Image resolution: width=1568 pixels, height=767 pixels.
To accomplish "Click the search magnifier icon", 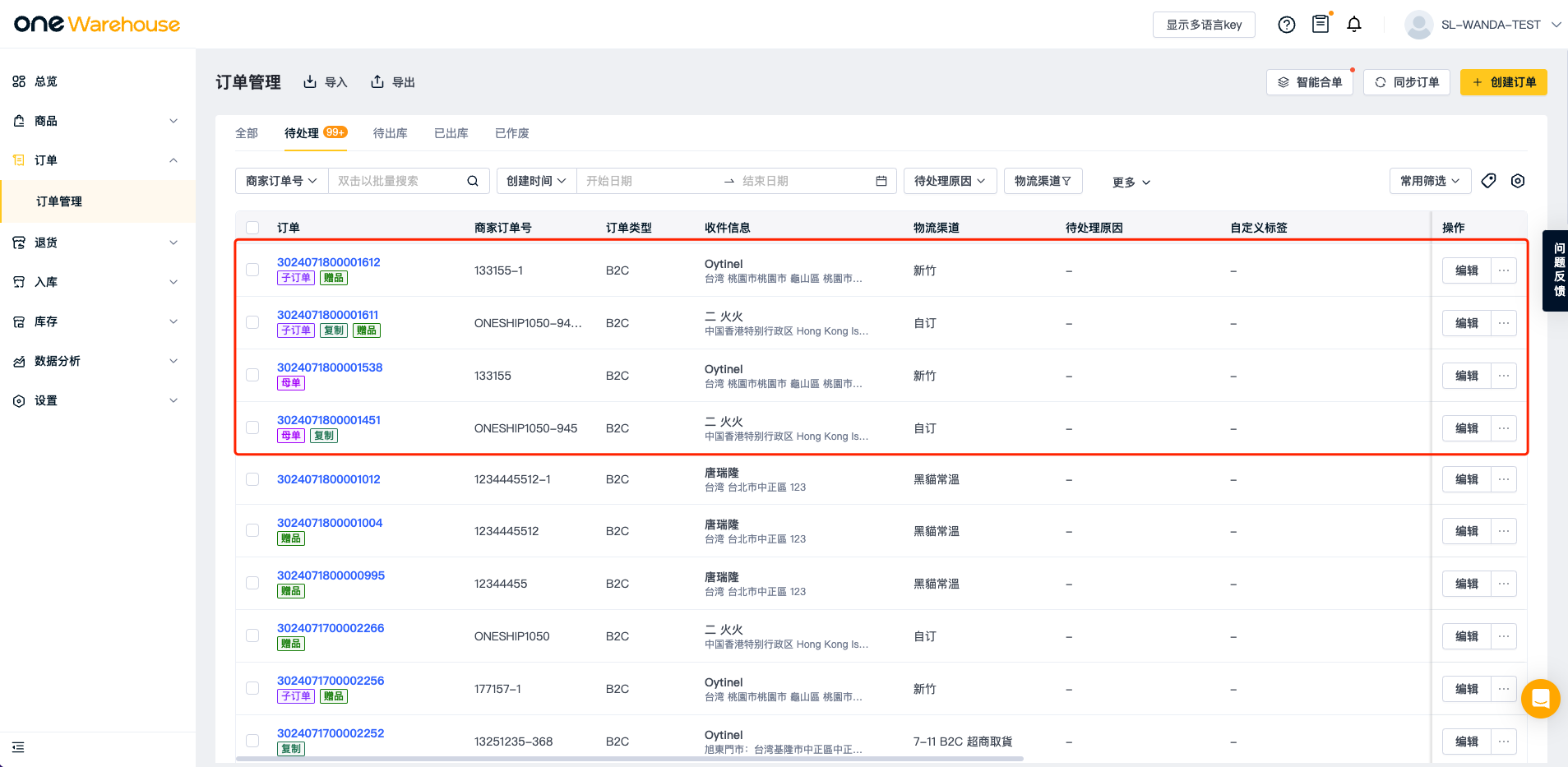I will 473,181.
